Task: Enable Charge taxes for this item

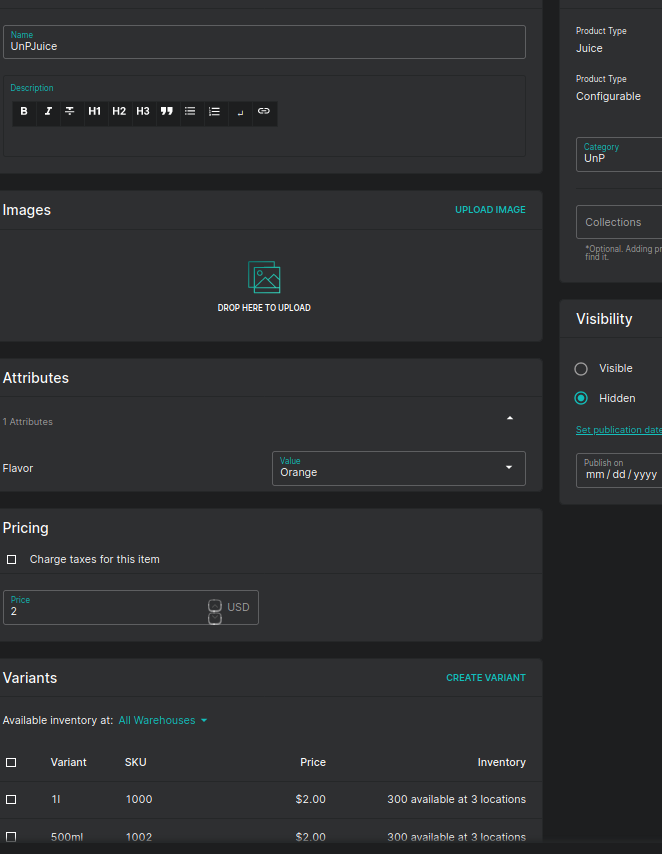Action: [11, 559]
